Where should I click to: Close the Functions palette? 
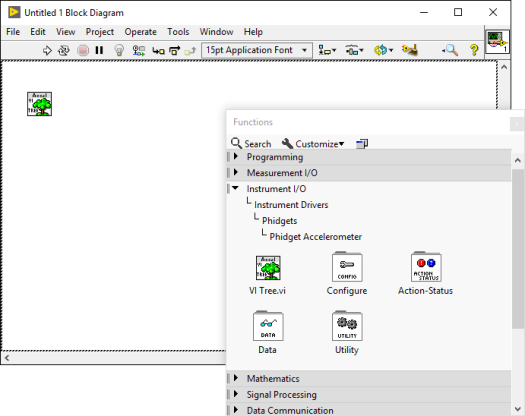[x=517, y=124]
